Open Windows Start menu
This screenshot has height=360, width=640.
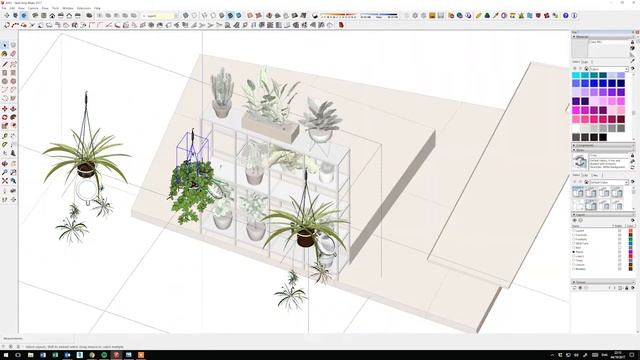point(5,355)
